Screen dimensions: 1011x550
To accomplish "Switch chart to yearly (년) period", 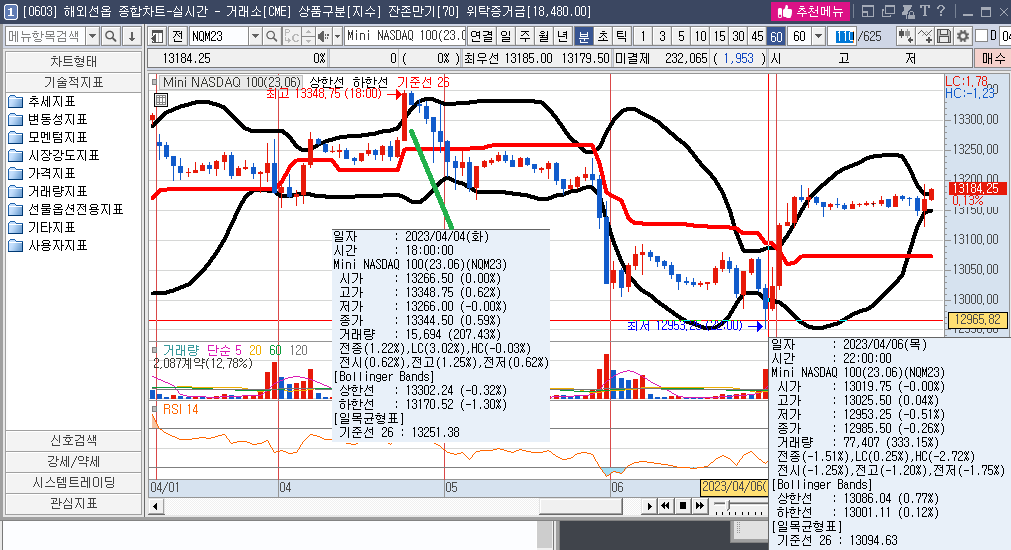I will pos(563,36).
